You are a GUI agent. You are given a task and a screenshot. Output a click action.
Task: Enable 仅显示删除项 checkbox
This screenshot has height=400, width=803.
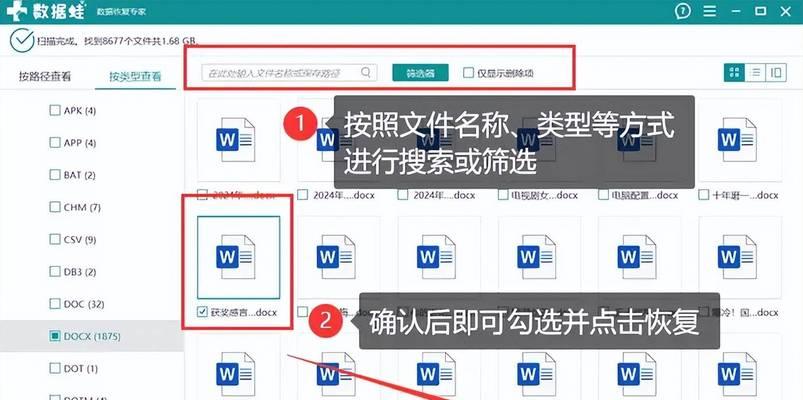pos(468,73)
